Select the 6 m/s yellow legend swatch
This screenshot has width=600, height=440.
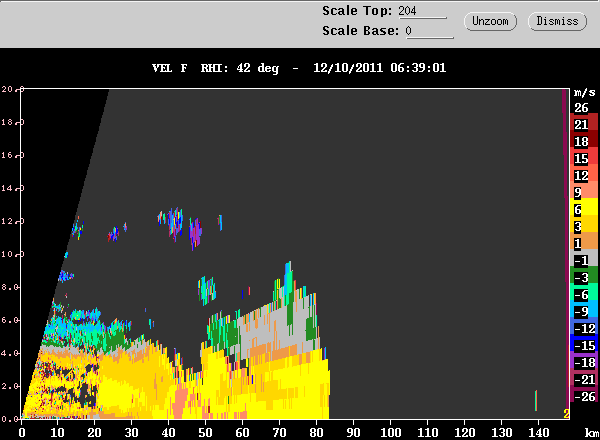click(584, 207)
